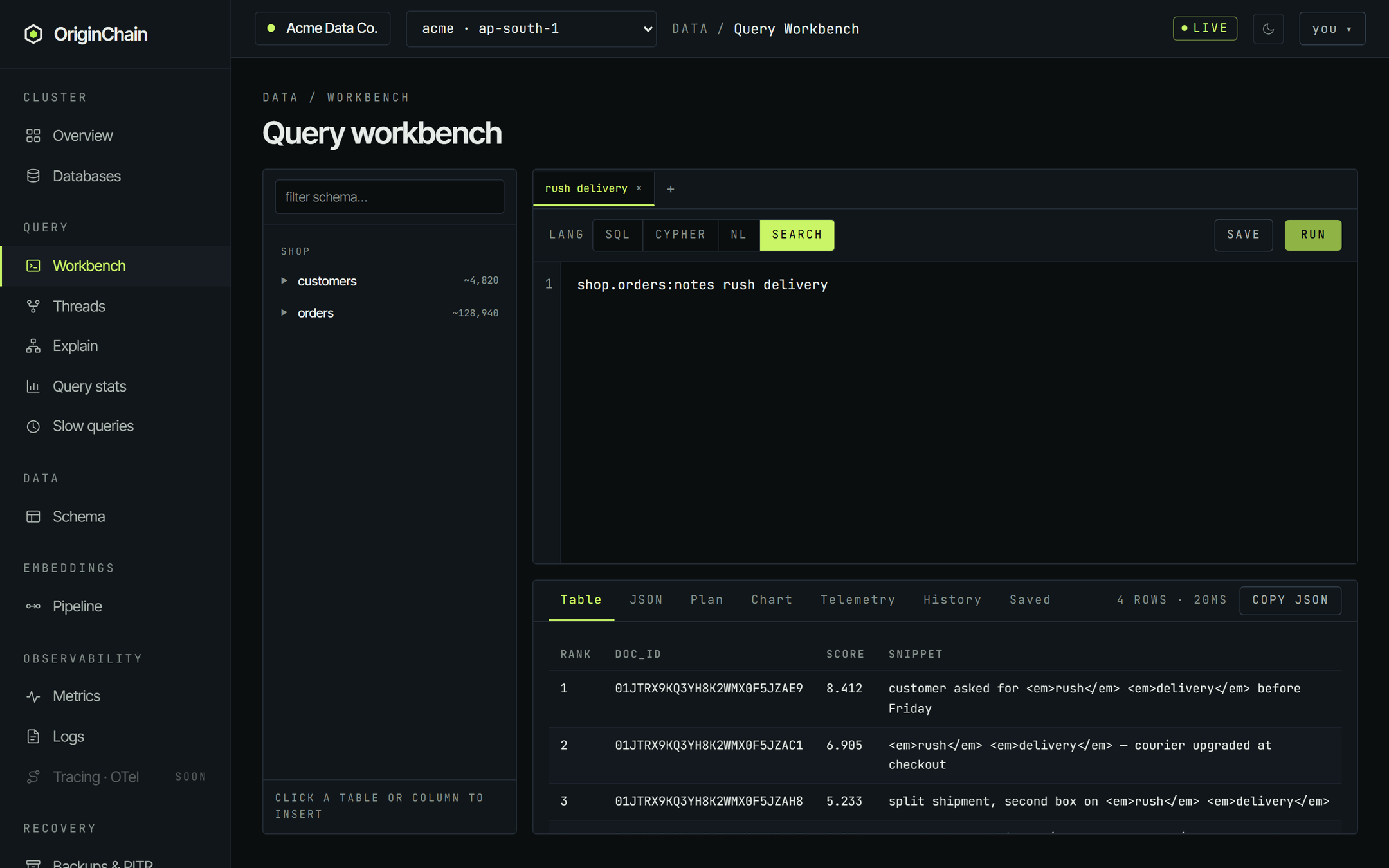Click doc ID ending JZAC1
Image resolution: width=1389 pixels, height=868 pixels.
709,745
